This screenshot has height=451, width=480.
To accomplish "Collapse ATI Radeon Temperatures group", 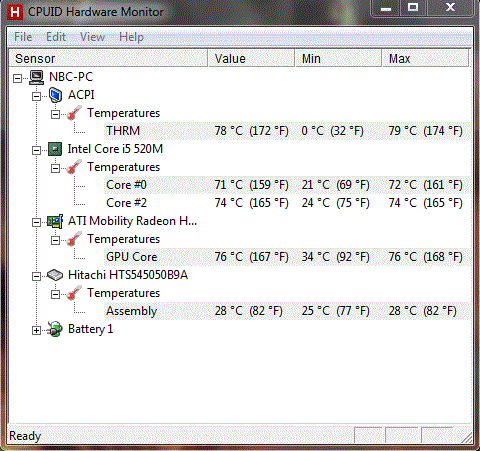I will pyautogui.click(x=55, y=240).
